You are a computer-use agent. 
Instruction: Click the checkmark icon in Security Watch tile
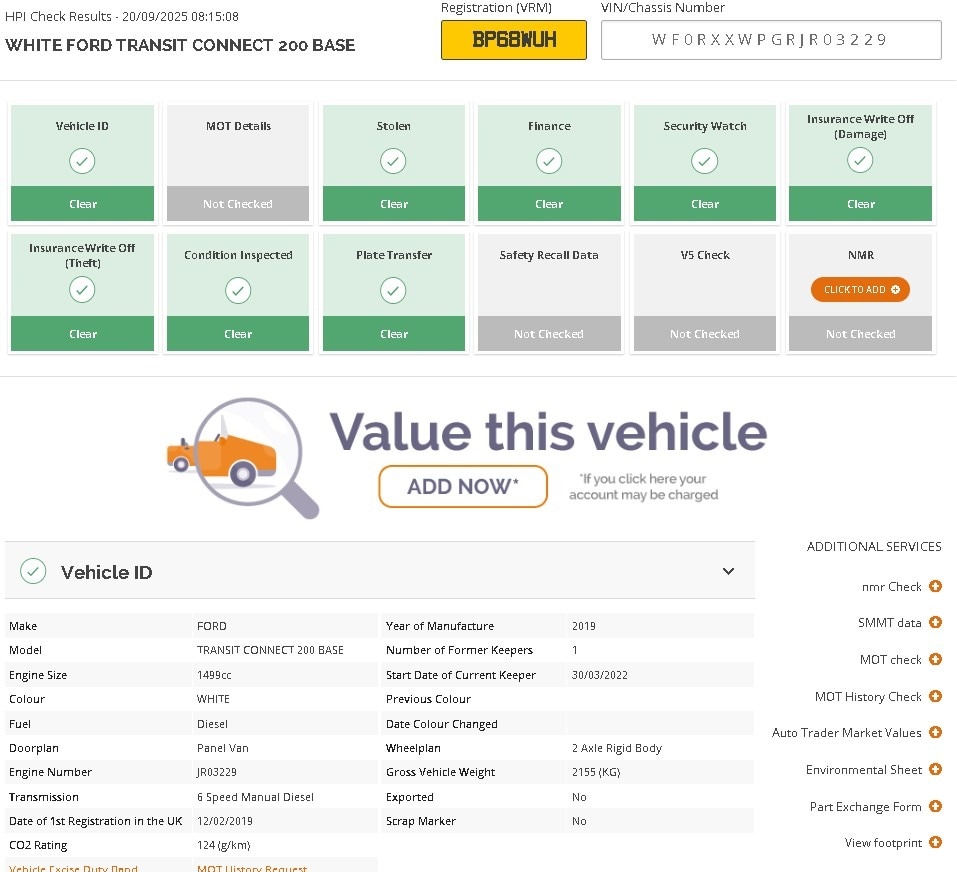click(x=704, y=161)
